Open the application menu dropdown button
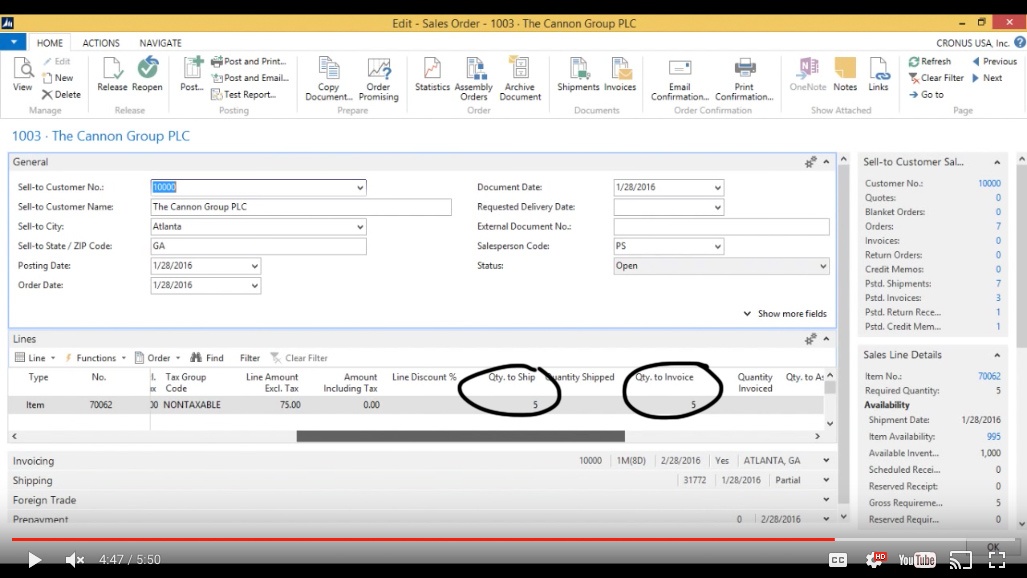1027x578 pixels. 13,43
